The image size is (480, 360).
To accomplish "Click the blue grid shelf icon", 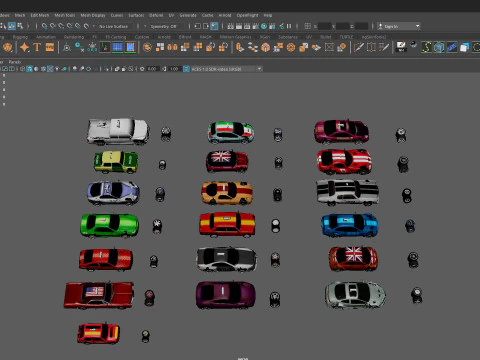I will (117, 47).
